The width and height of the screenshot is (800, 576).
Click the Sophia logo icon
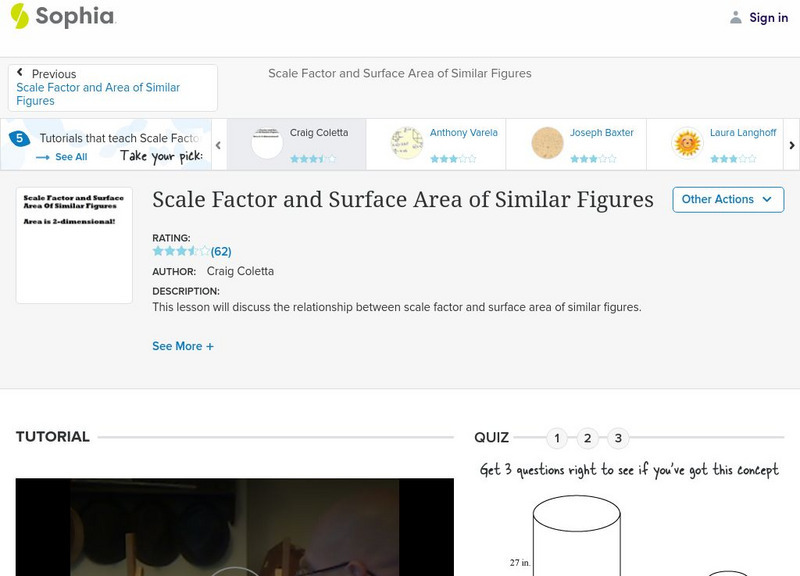tap(19, 16)
